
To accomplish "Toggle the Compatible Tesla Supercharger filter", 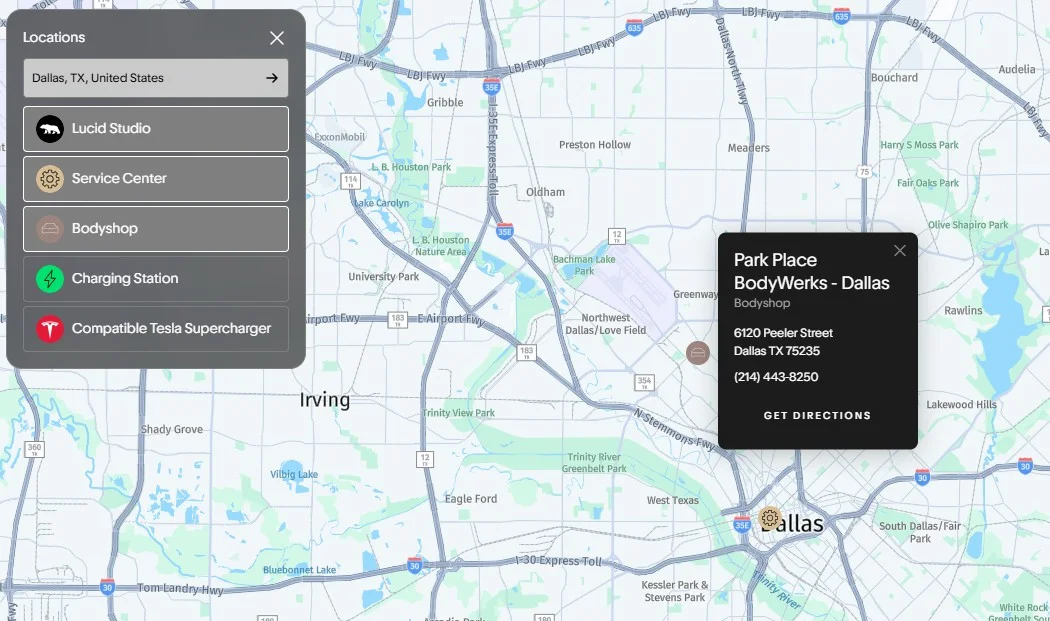I will pos(156,329).
